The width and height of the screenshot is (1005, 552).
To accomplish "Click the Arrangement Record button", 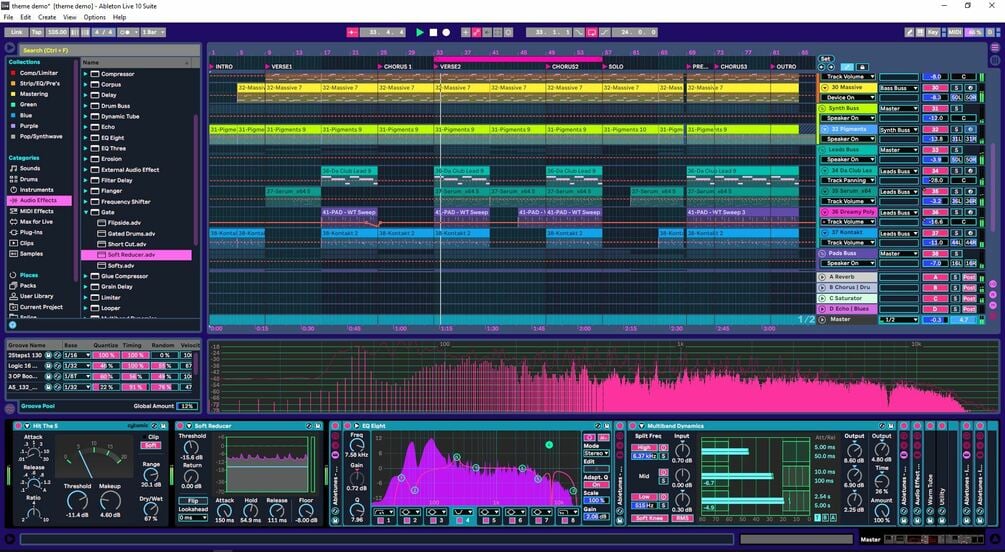I will click(446, 32).
